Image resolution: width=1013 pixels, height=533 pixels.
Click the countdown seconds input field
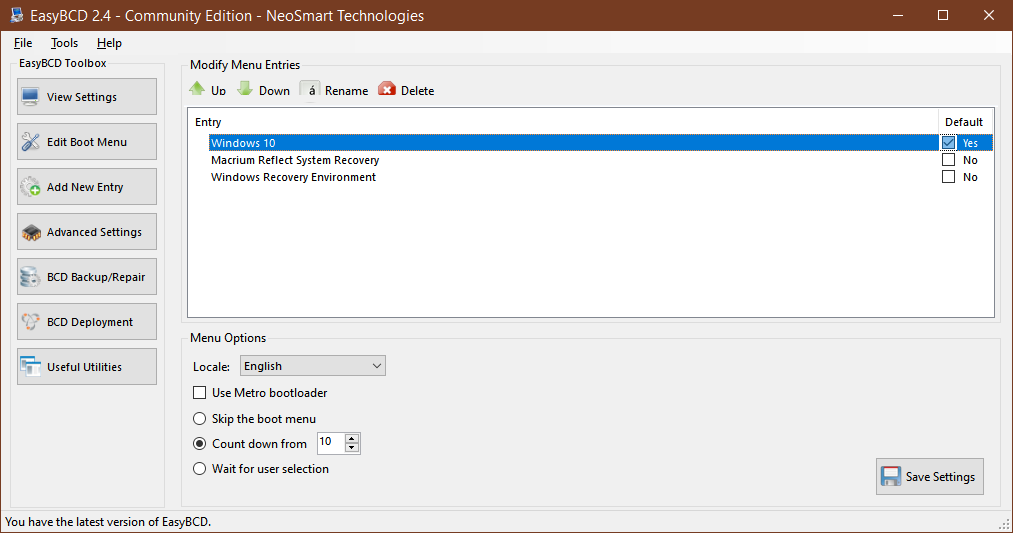(x=331, y=443)
